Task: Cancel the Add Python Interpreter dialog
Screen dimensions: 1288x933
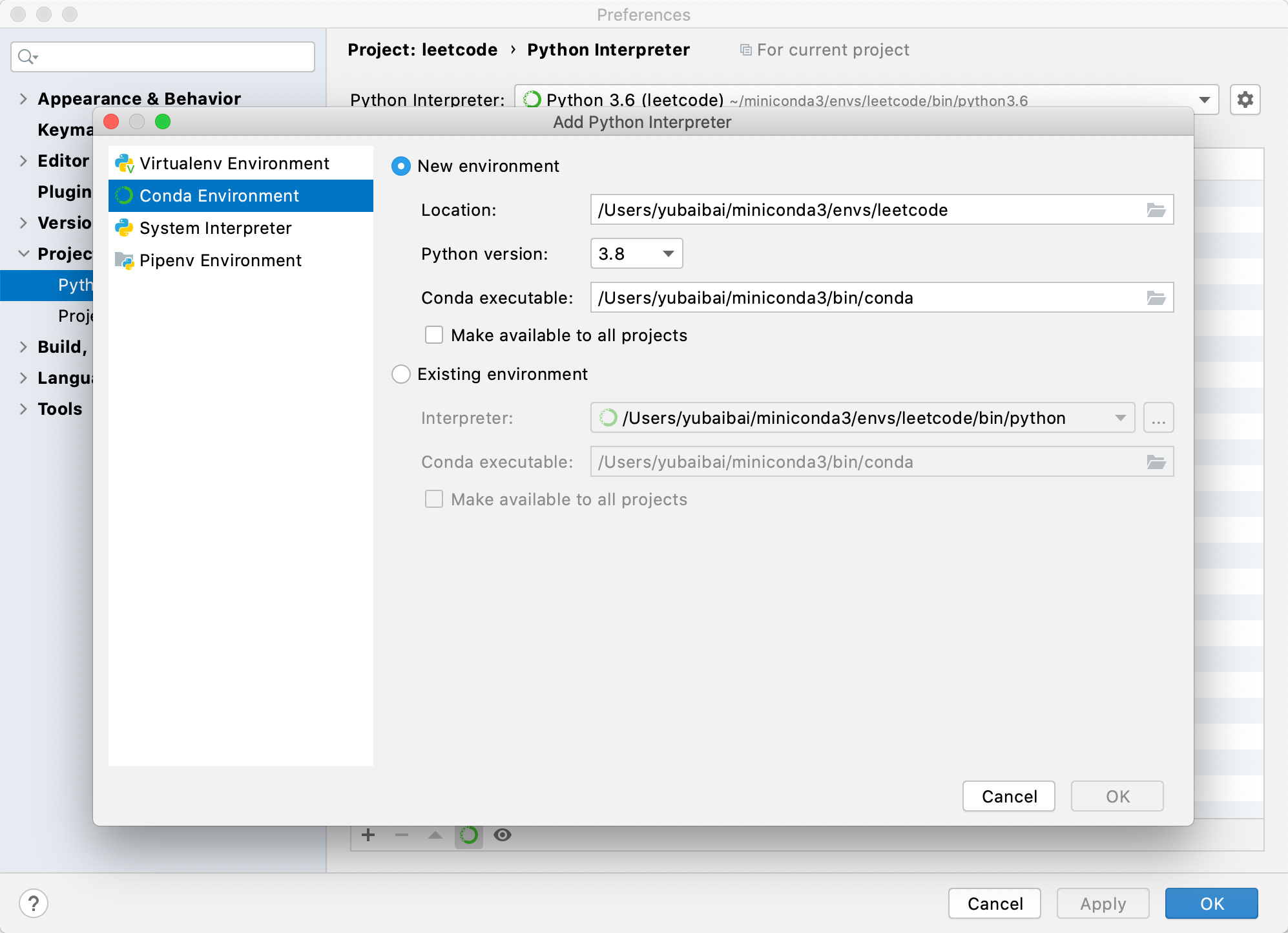Action: [1009, 797]
